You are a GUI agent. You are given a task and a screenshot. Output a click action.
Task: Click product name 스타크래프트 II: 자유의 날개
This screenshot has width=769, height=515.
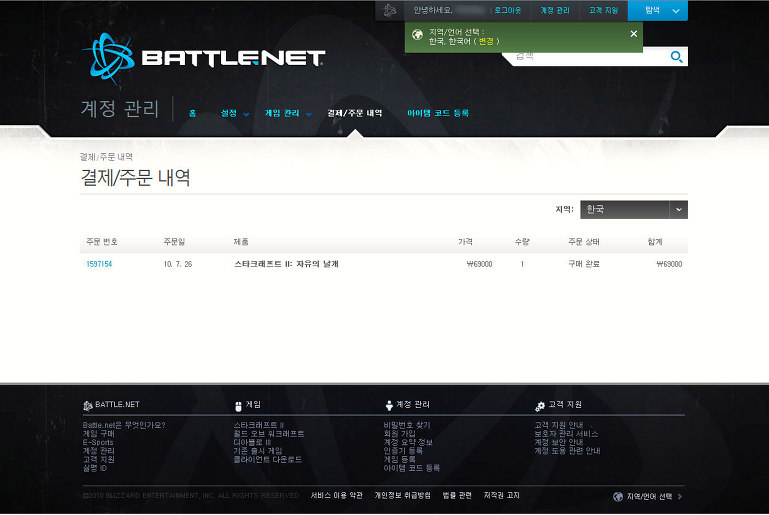pyautogui.click(x=286, y=264)
